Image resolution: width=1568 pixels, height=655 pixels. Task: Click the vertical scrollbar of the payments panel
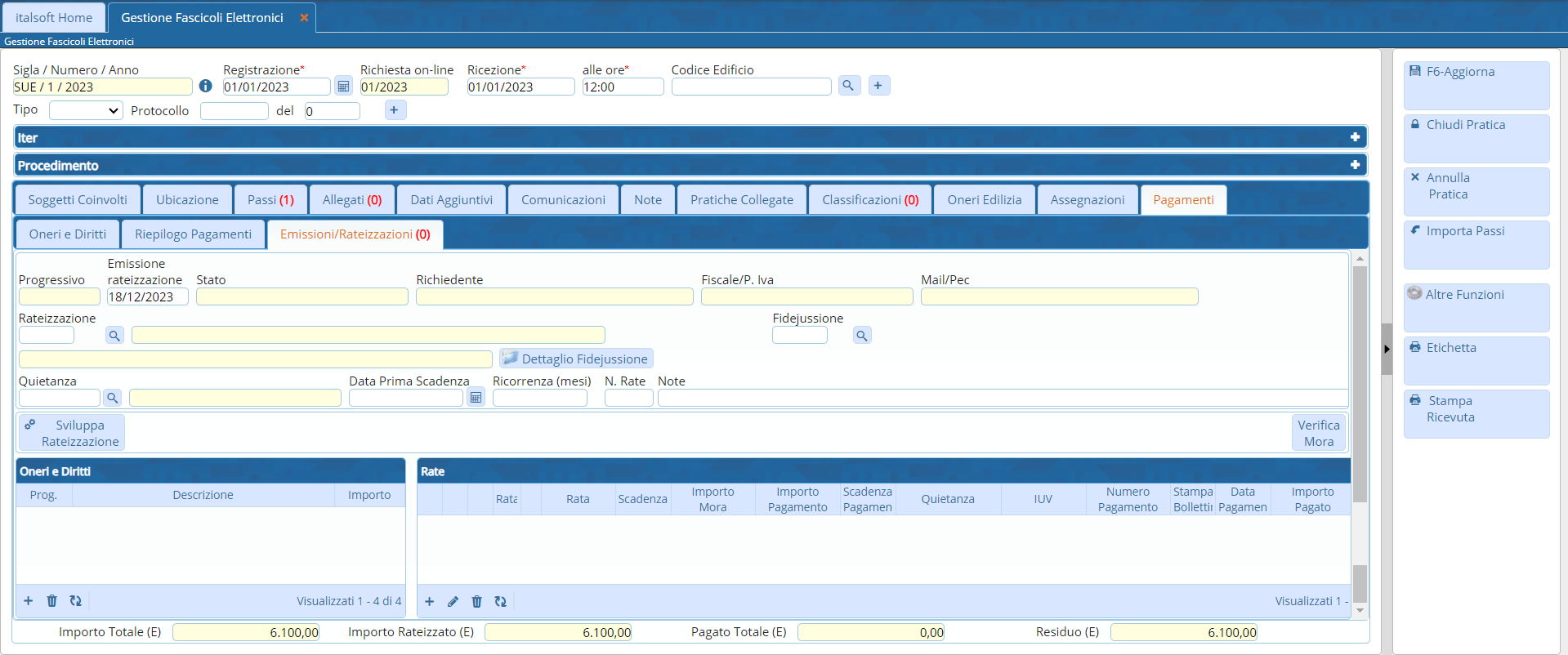click(x=1360, y=384)
